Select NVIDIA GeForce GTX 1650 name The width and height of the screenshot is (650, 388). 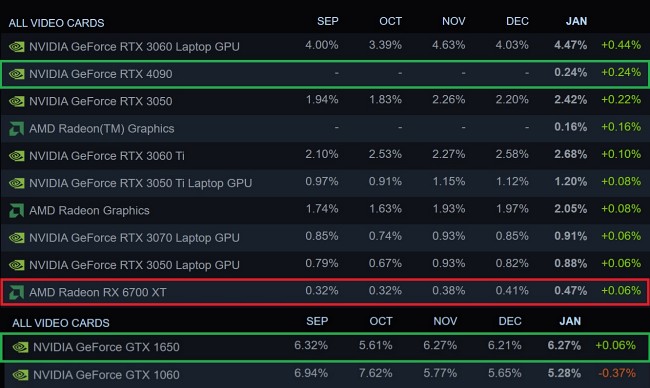106,347
